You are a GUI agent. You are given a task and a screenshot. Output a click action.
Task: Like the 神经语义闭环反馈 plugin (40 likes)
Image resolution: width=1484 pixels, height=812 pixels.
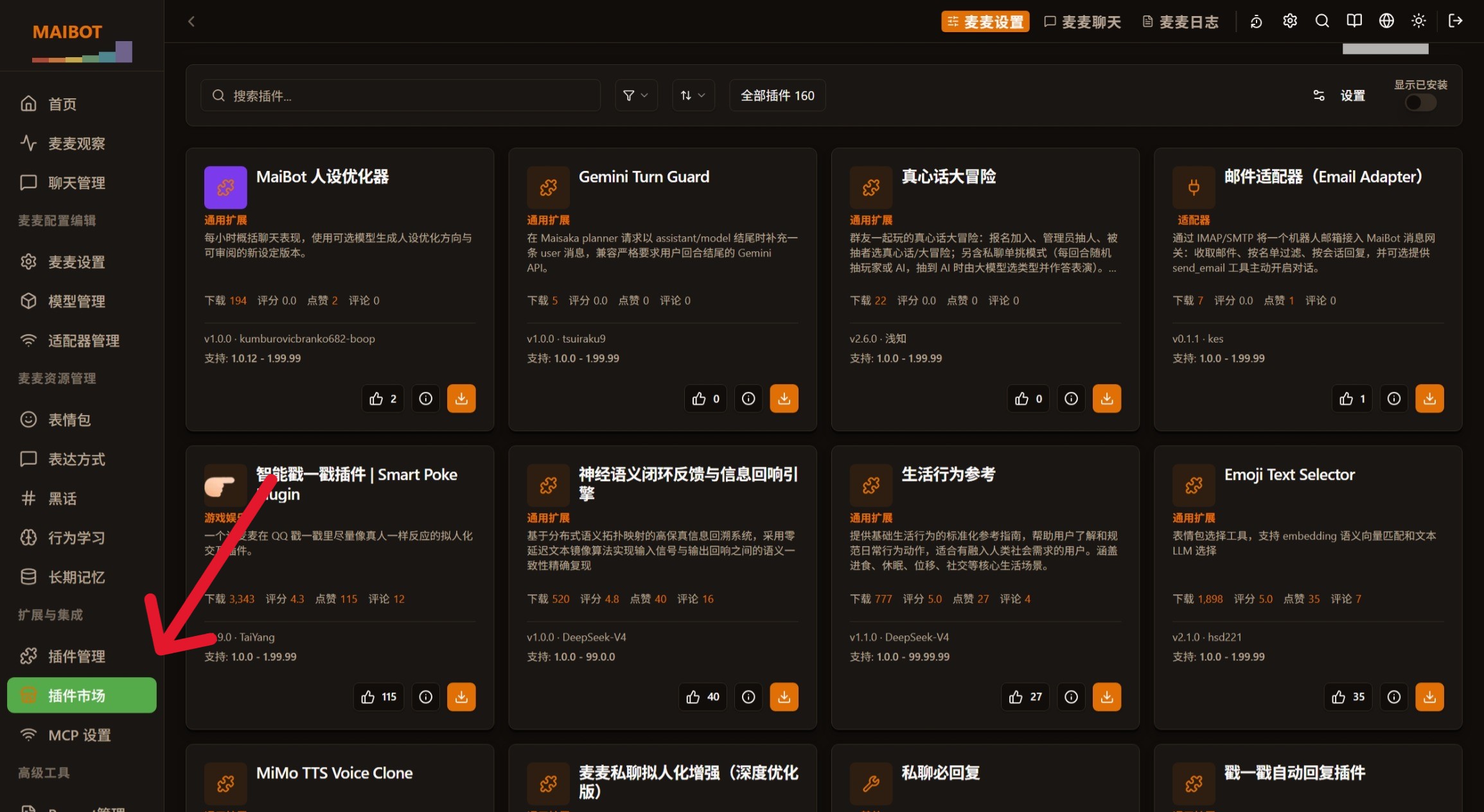pos(702,696)
